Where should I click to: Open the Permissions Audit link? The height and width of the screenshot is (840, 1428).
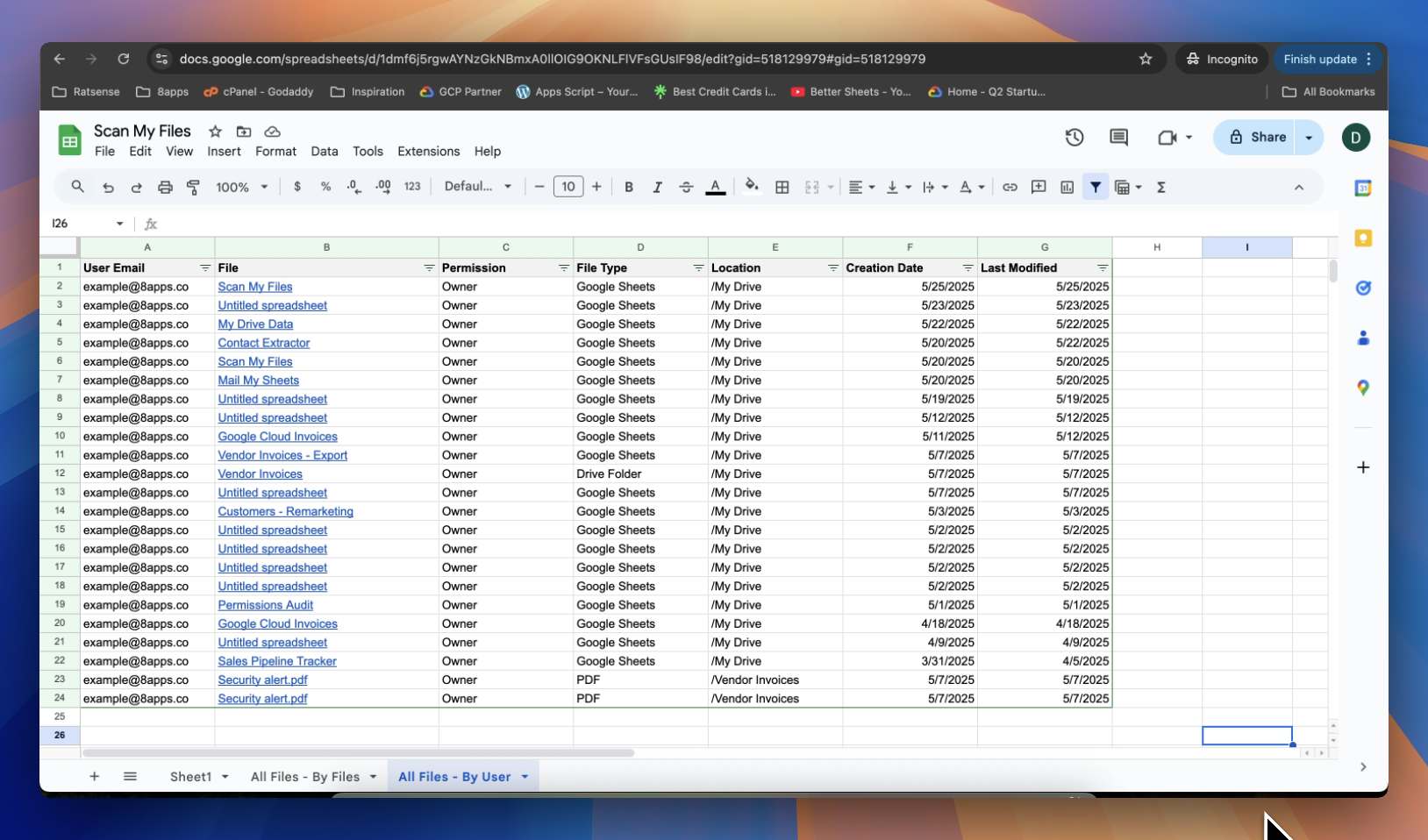pyautogui.click(x=266, y=605)
